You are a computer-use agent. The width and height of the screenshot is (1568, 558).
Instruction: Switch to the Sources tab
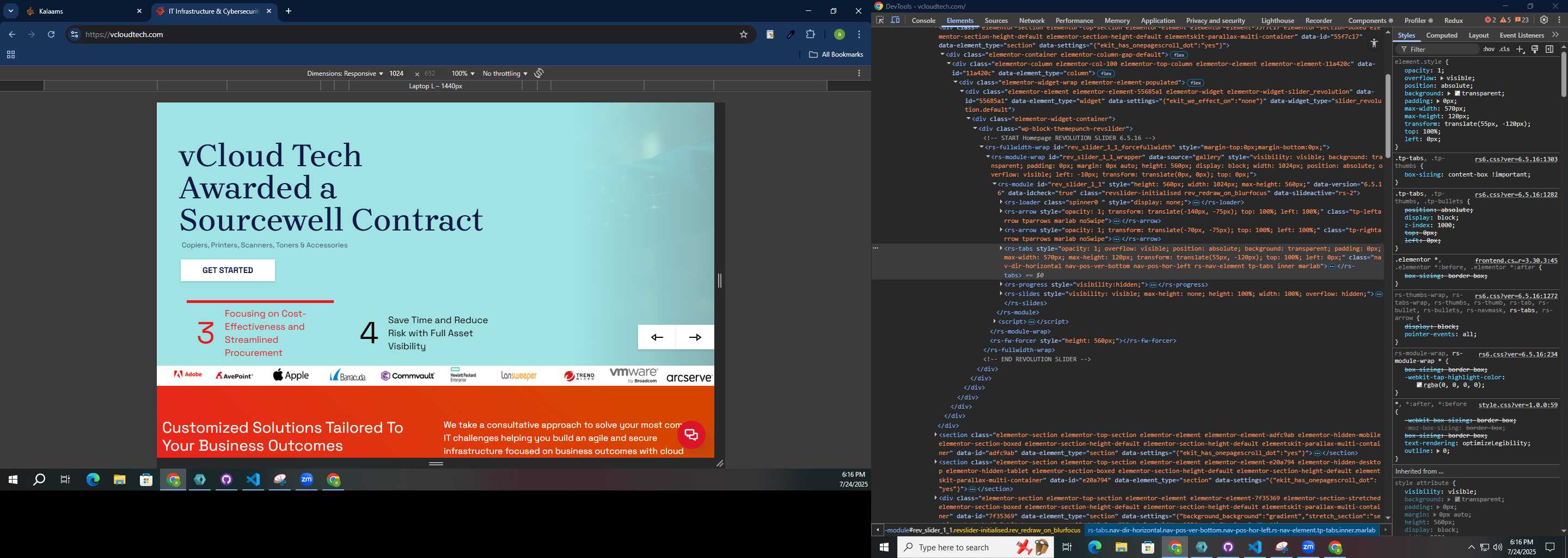[x=996, y=20]
